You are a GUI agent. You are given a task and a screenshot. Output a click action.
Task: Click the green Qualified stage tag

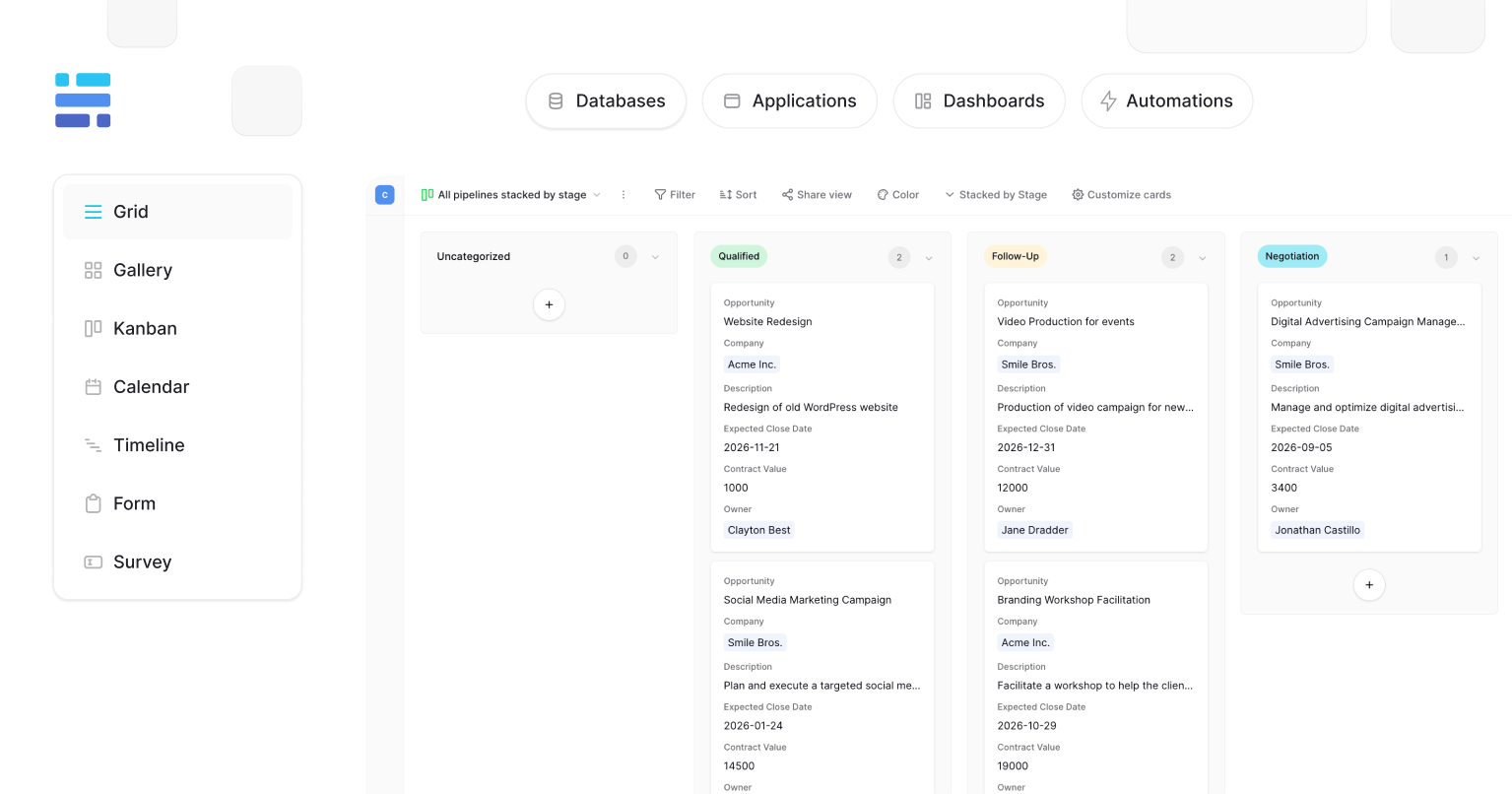click(739, 256)
